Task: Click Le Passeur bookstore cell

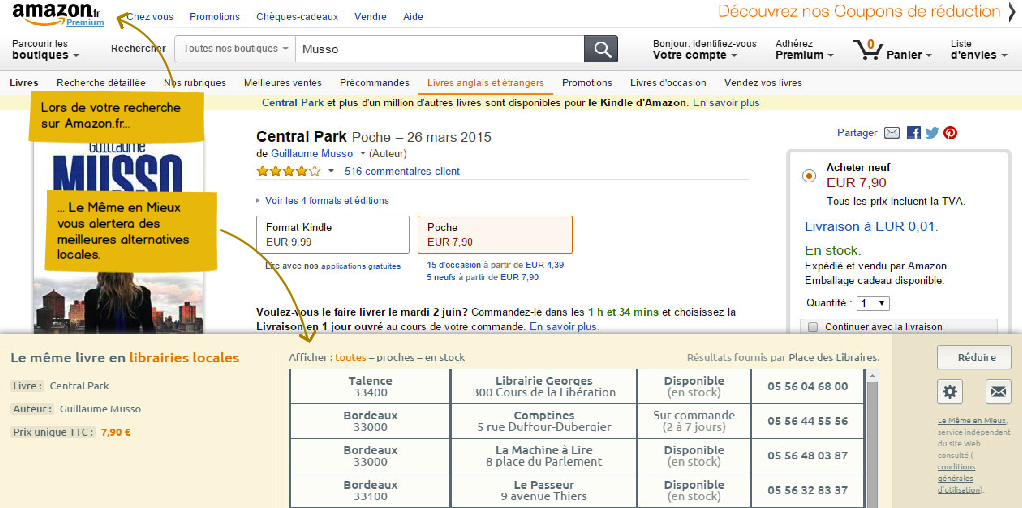Action: tap(544, 490)
